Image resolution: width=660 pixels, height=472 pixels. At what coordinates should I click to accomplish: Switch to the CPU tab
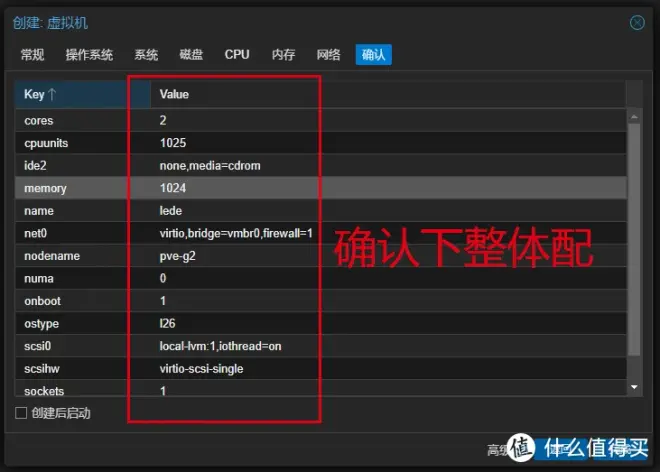coord(237,55)
